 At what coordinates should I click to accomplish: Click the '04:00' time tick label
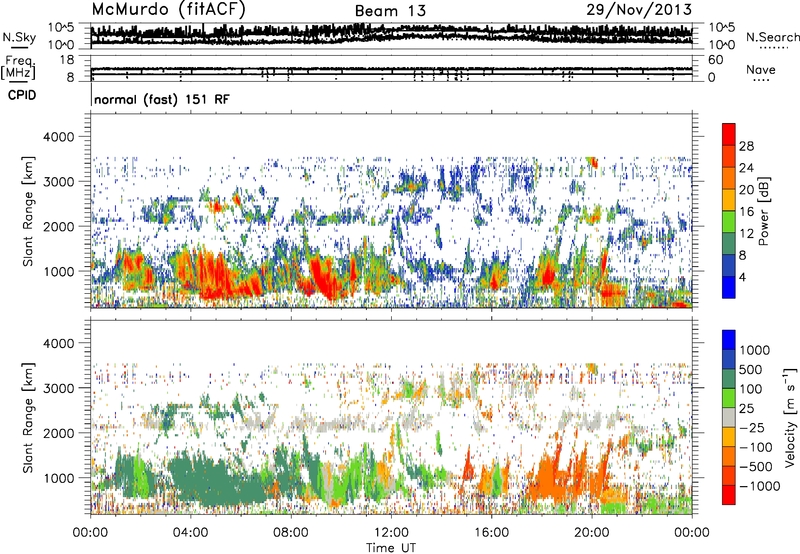[x=191, y=533]
